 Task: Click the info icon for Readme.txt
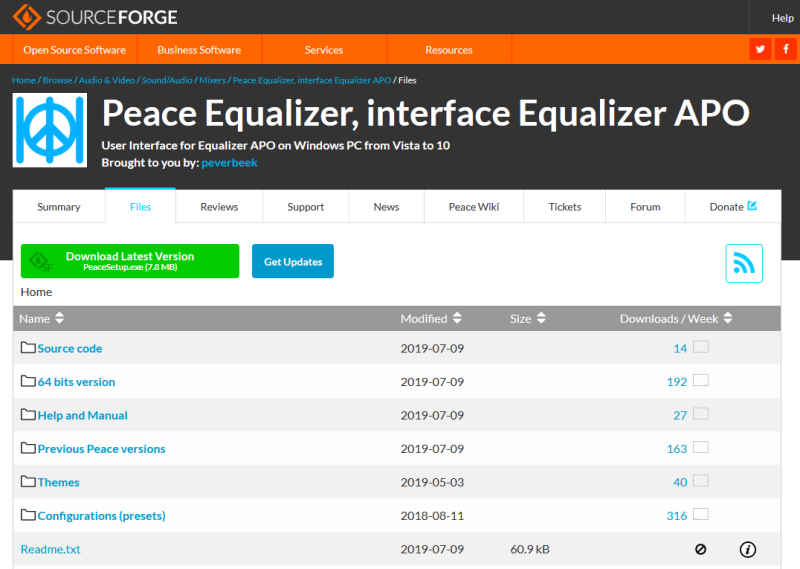[x=748, y=550]
